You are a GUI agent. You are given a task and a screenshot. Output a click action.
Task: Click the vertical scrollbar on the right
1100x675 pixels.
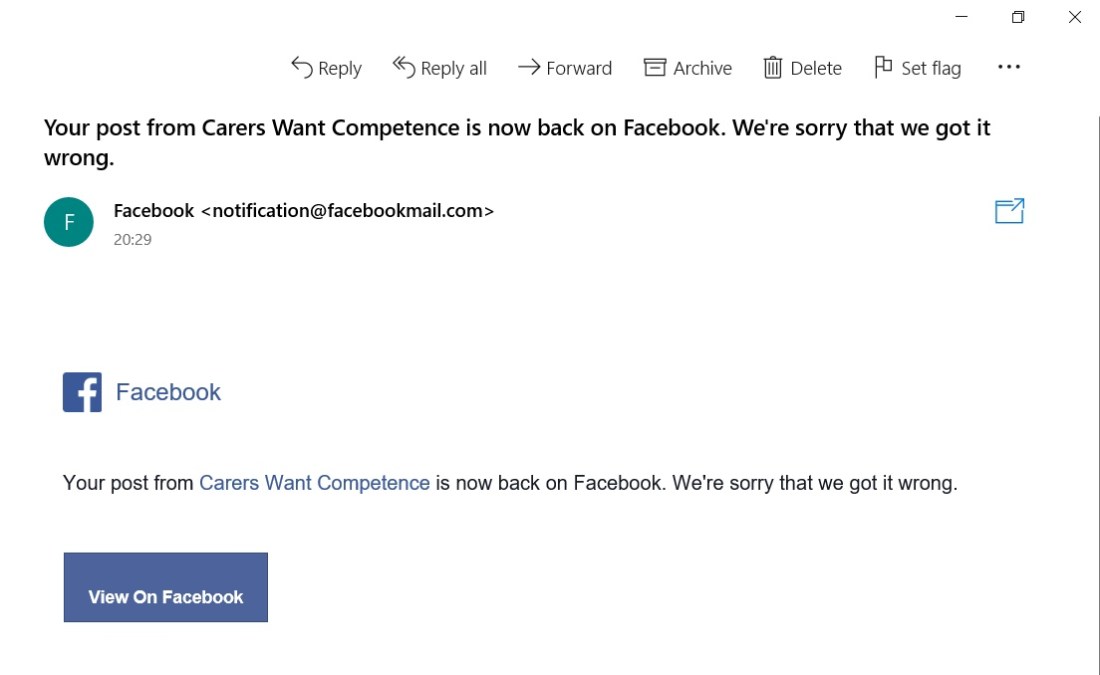[1099, 400]
